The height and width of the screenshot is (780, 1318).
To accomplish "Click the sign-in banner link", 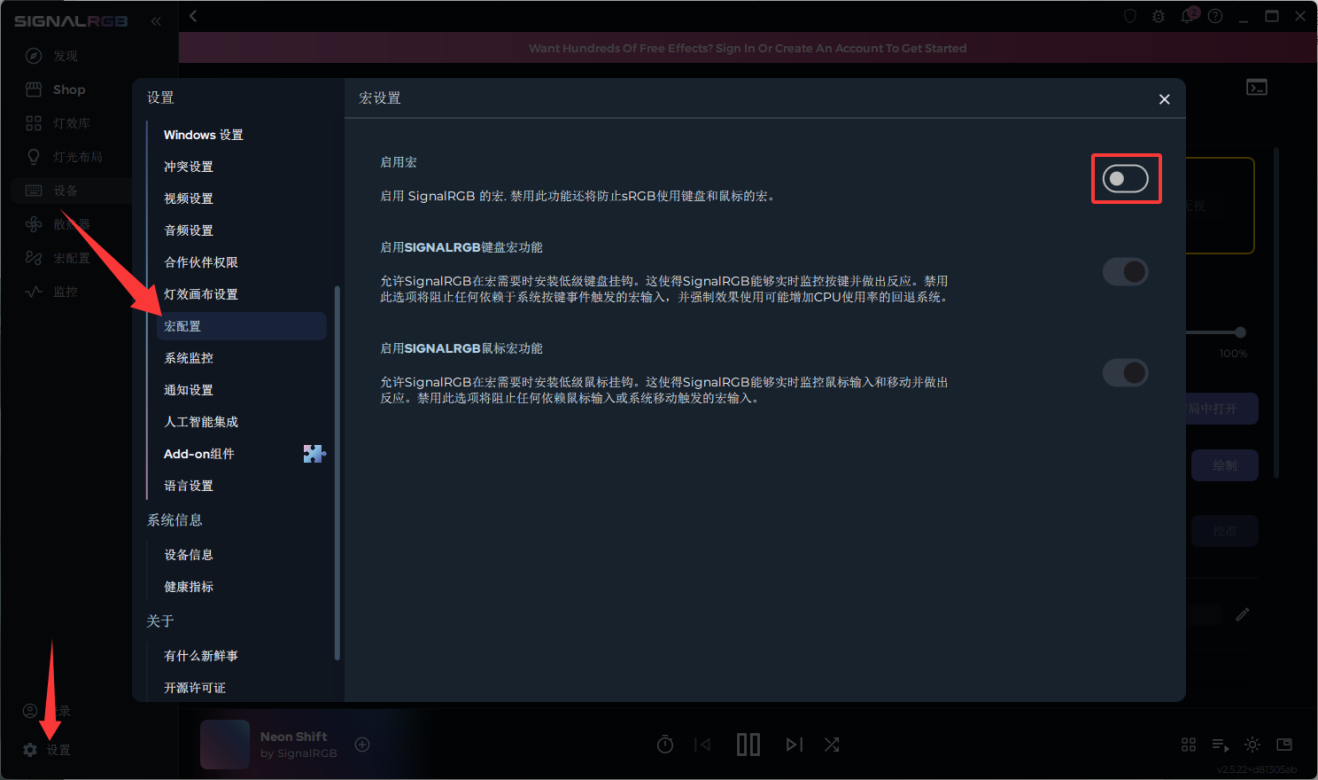I will point(747,48).
